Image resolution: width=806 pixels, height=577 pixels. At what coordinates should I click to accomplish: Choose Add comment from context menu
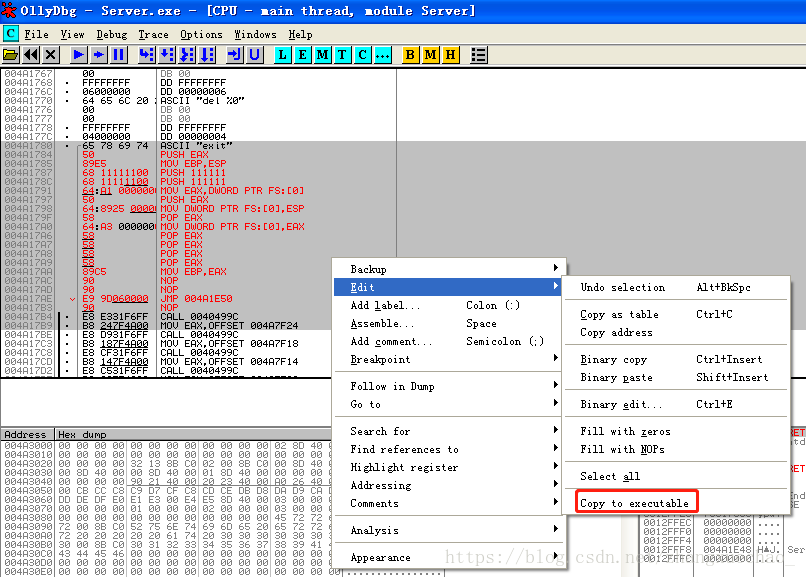[449, 341]
